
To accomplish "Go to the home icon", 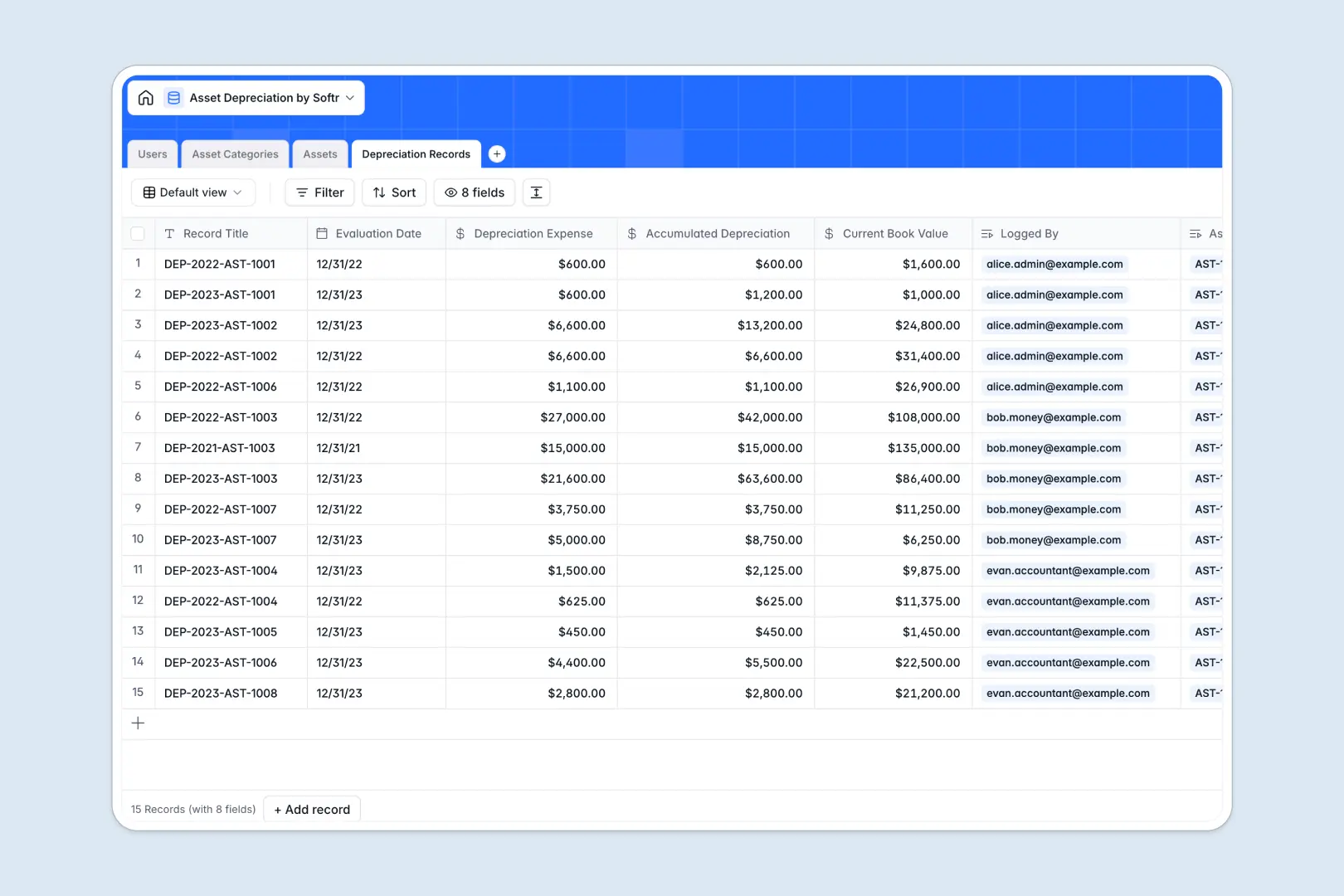I will click(x=146, y=98).
